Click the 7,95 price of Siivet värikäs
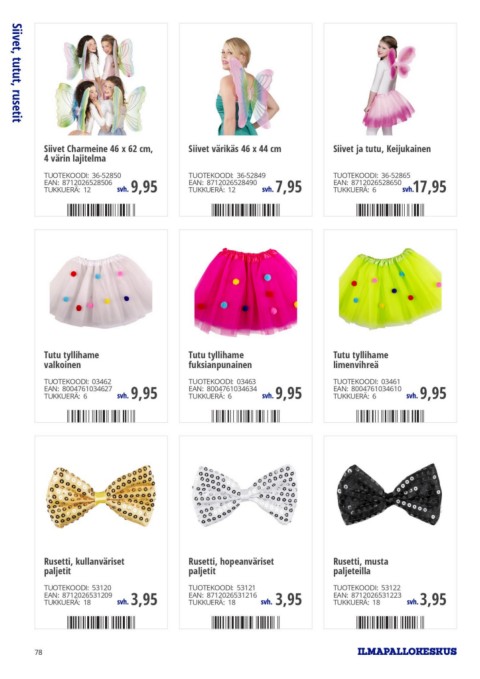 point(289,187)
